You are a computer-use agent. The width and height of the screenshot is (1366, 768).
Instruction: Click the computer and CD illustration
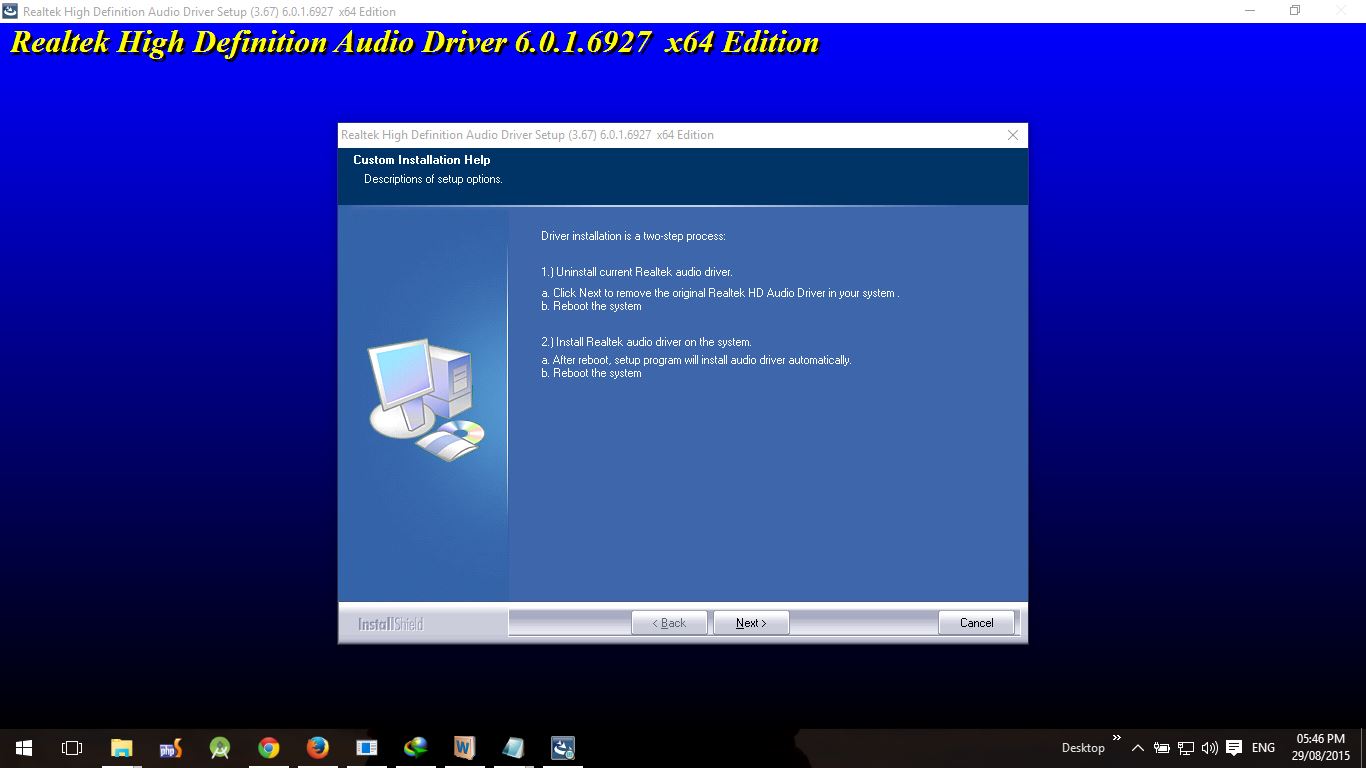(425, 399)
